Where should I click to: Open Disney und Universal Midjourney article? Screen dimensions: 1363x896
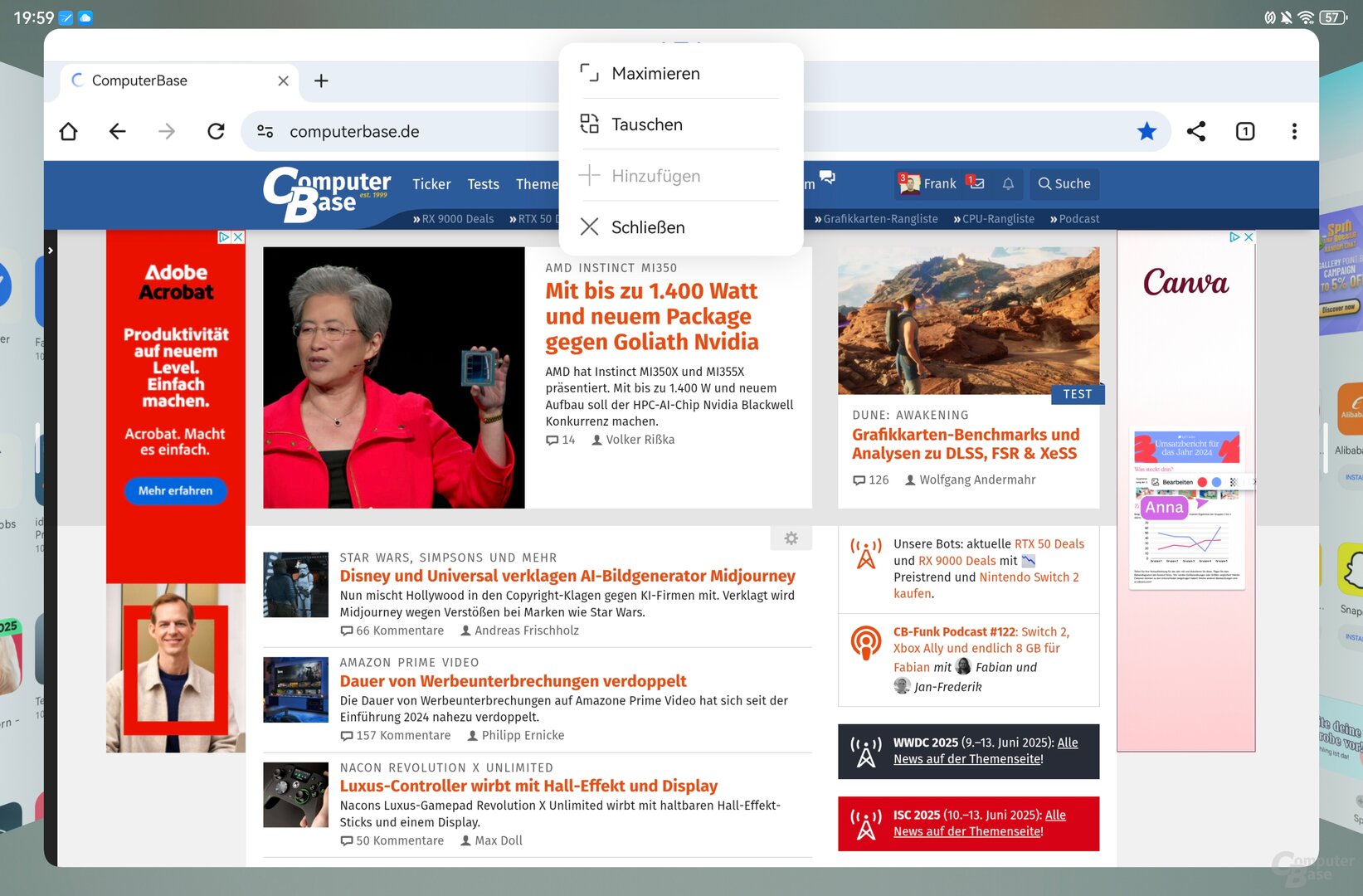coord(567,576)
